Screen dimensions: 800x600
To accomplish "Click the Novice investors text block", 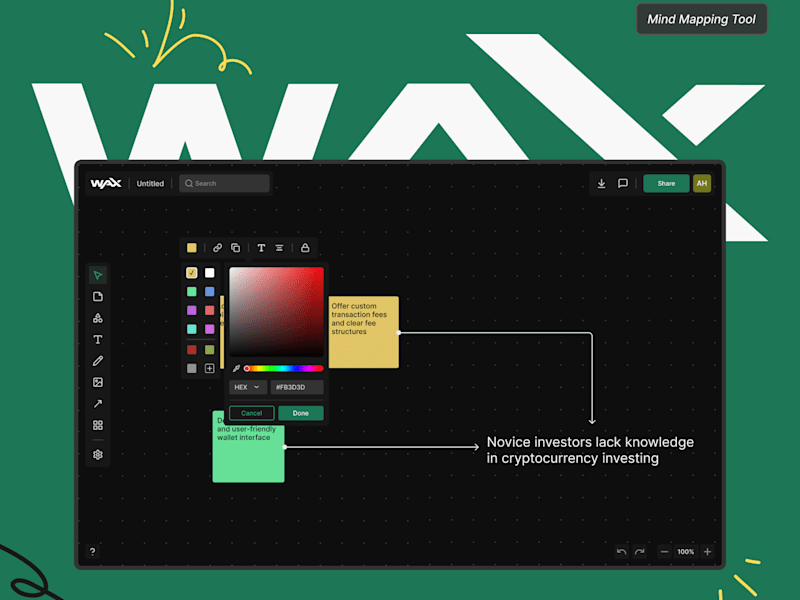I will click(x=590, y=450).
